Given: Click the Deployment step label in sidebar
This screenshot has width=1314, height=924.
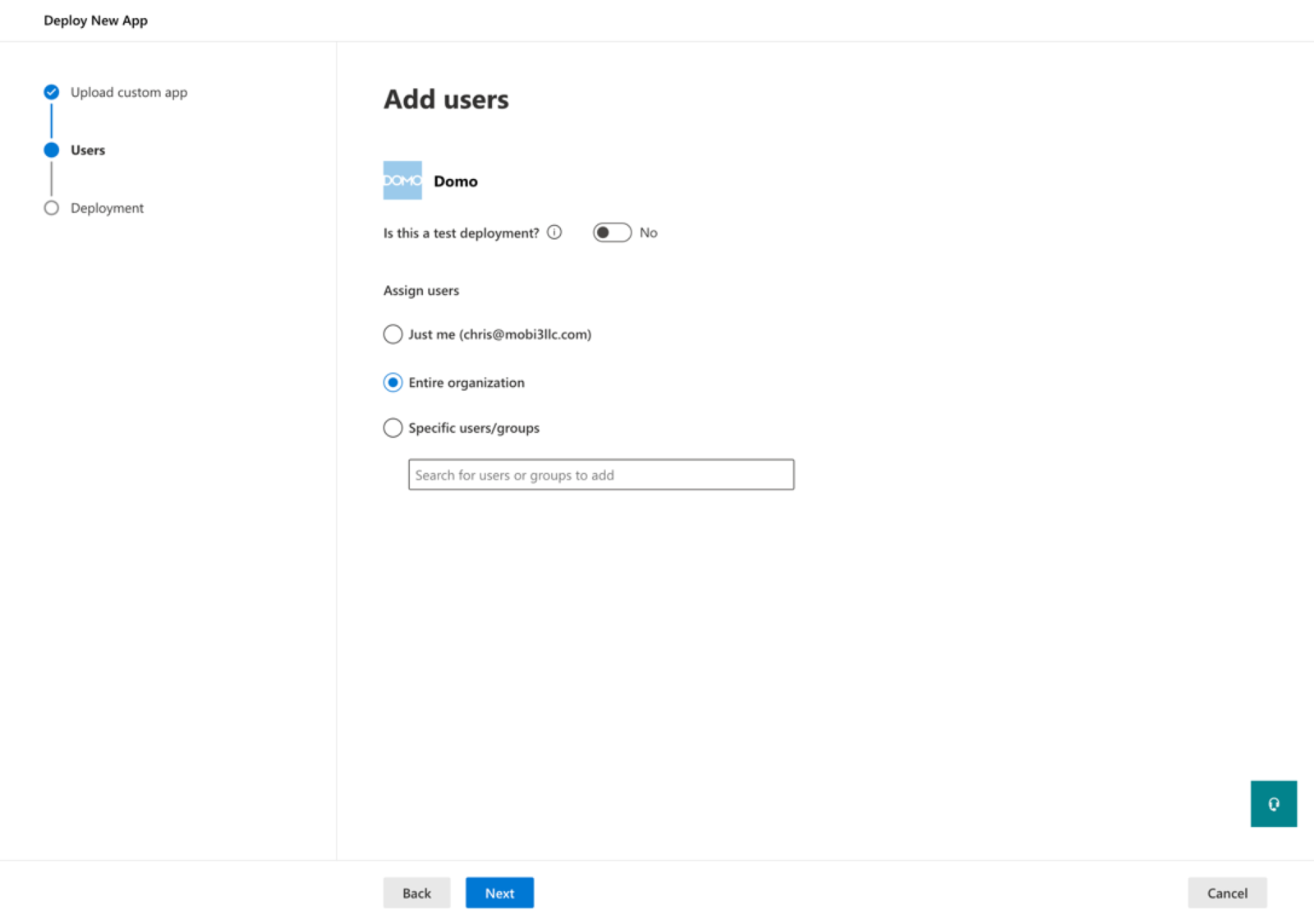Looking at the screenshot, I should tap(107, 208).
